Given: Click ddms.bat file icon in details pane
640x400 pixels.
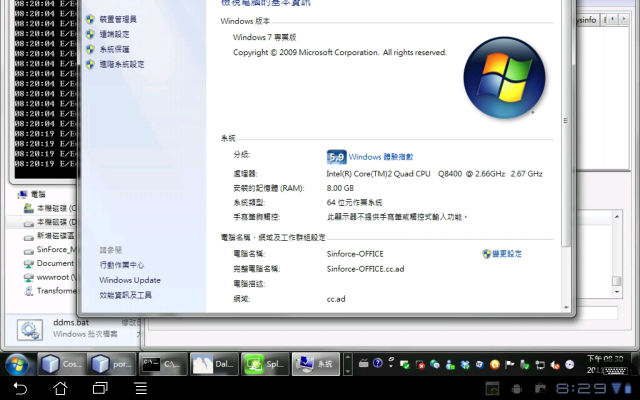Looking at the screenshot, I should 29,329.
